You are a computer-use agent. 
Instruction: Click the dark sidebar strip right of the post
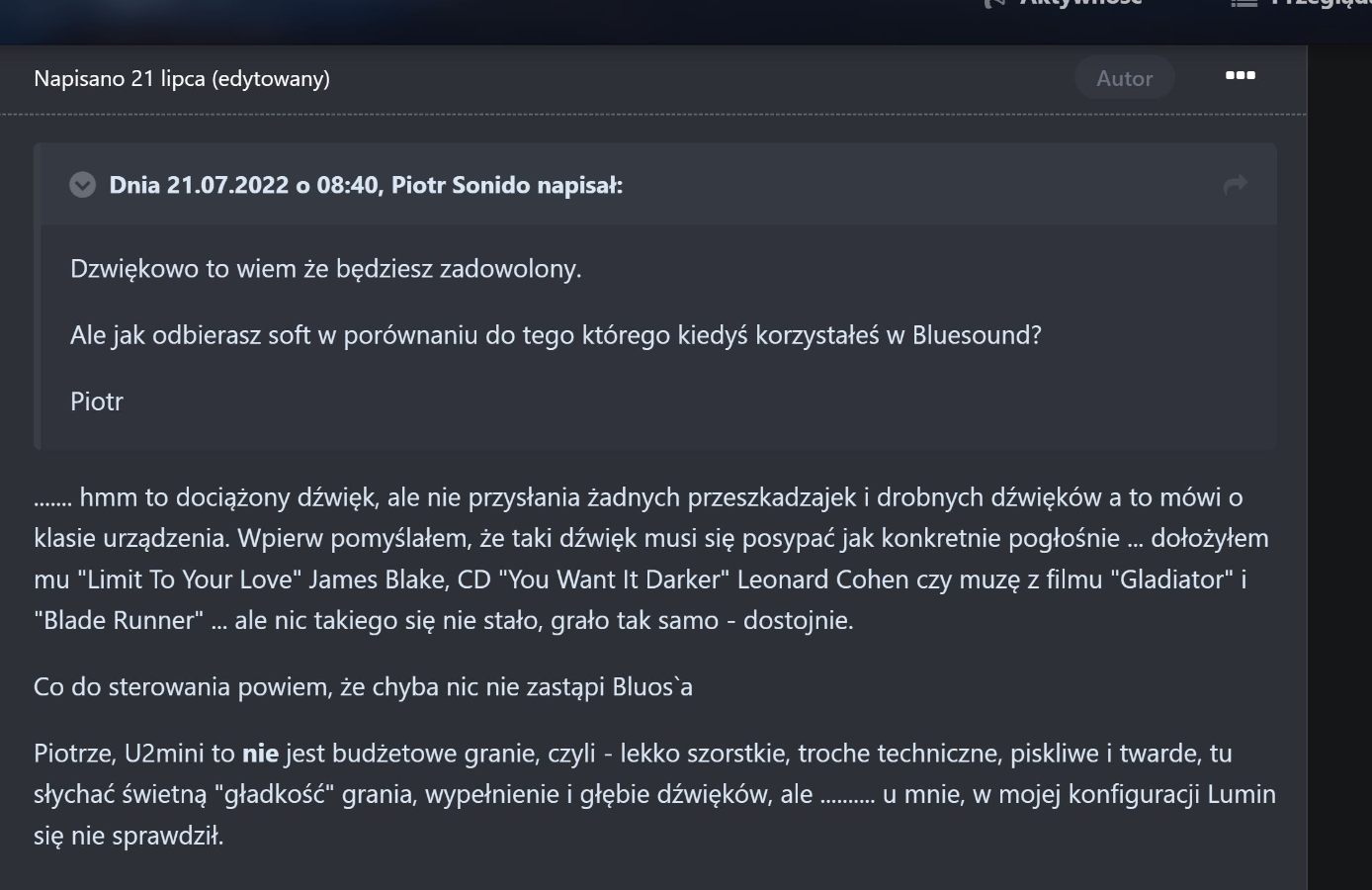click(1340, 467)
